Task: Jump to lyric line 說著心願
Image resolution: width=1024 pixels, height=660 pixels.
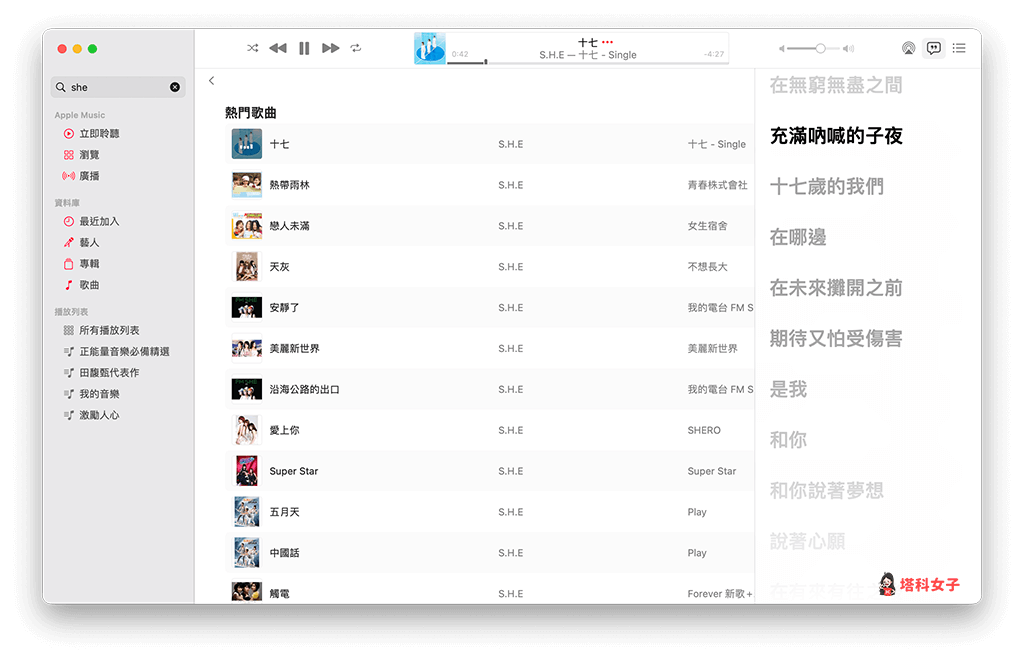Action: tap(807, 541)
